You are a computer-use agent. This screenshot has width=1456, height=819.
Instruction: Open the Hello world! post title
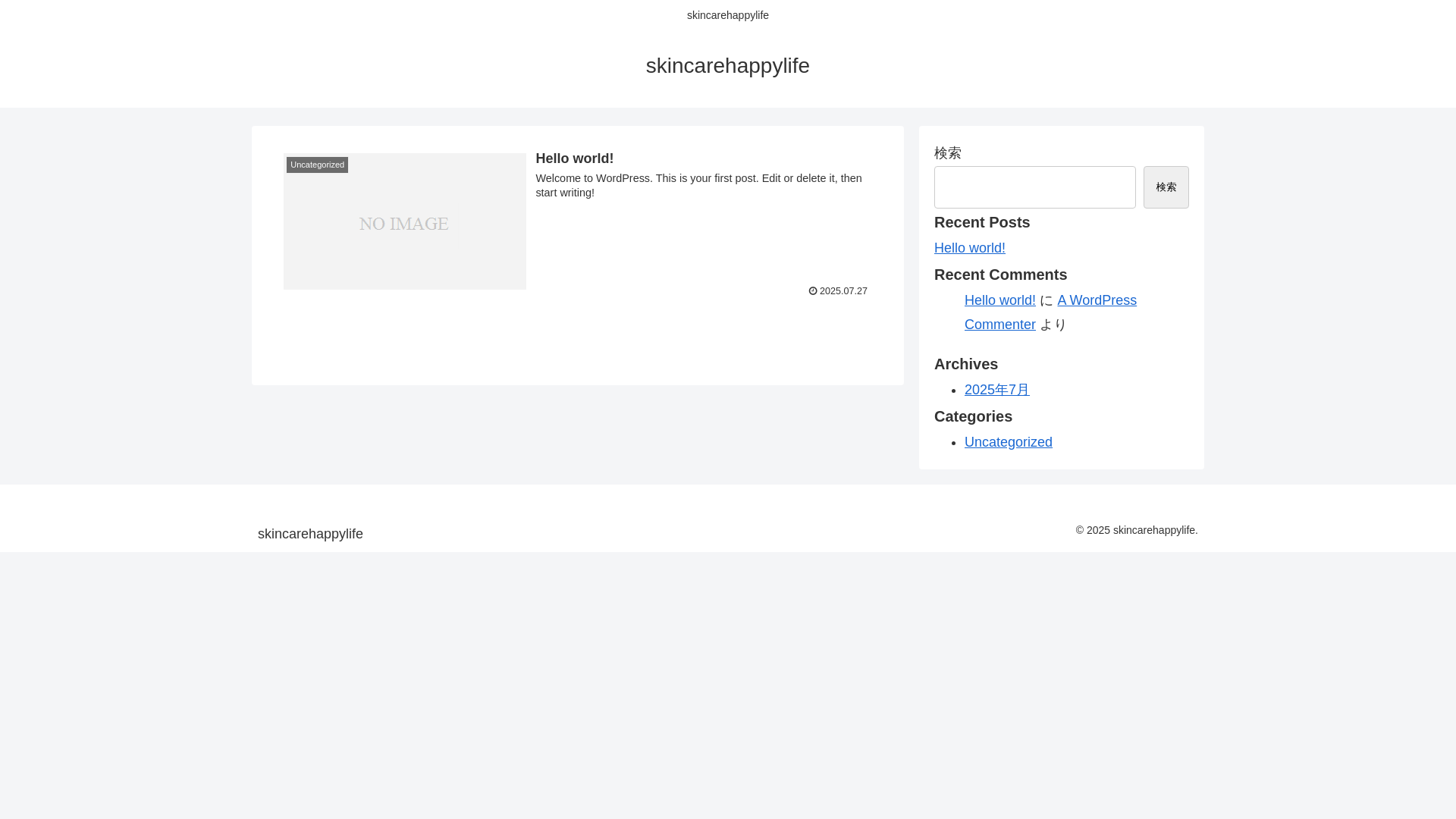pos(574,158)
